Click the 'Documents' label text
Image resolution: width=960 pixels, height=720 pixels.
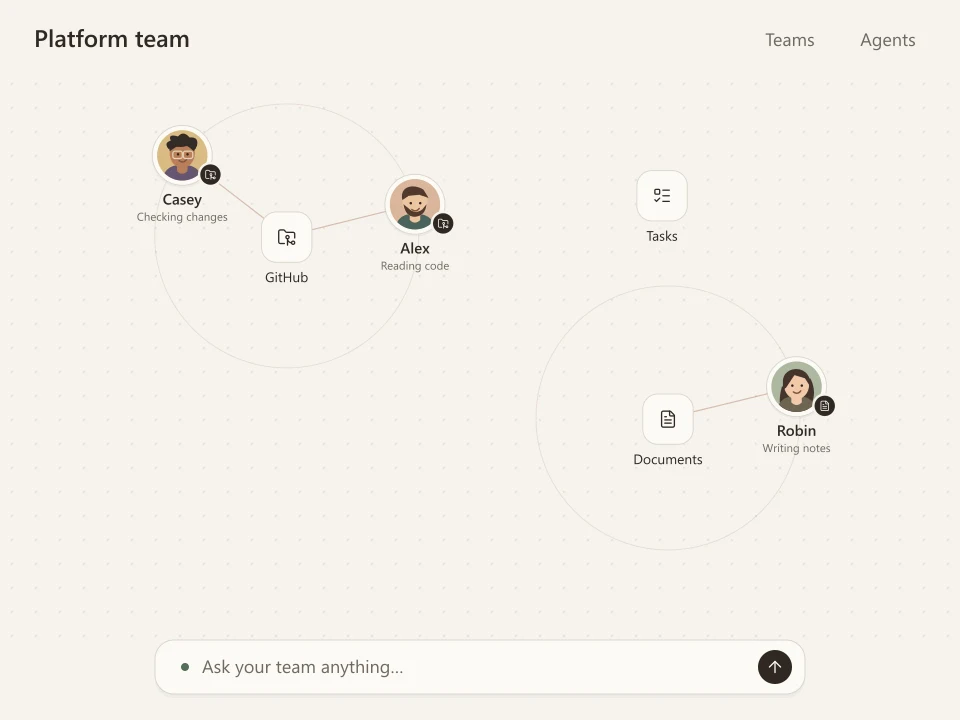click(x=668, y=460)
